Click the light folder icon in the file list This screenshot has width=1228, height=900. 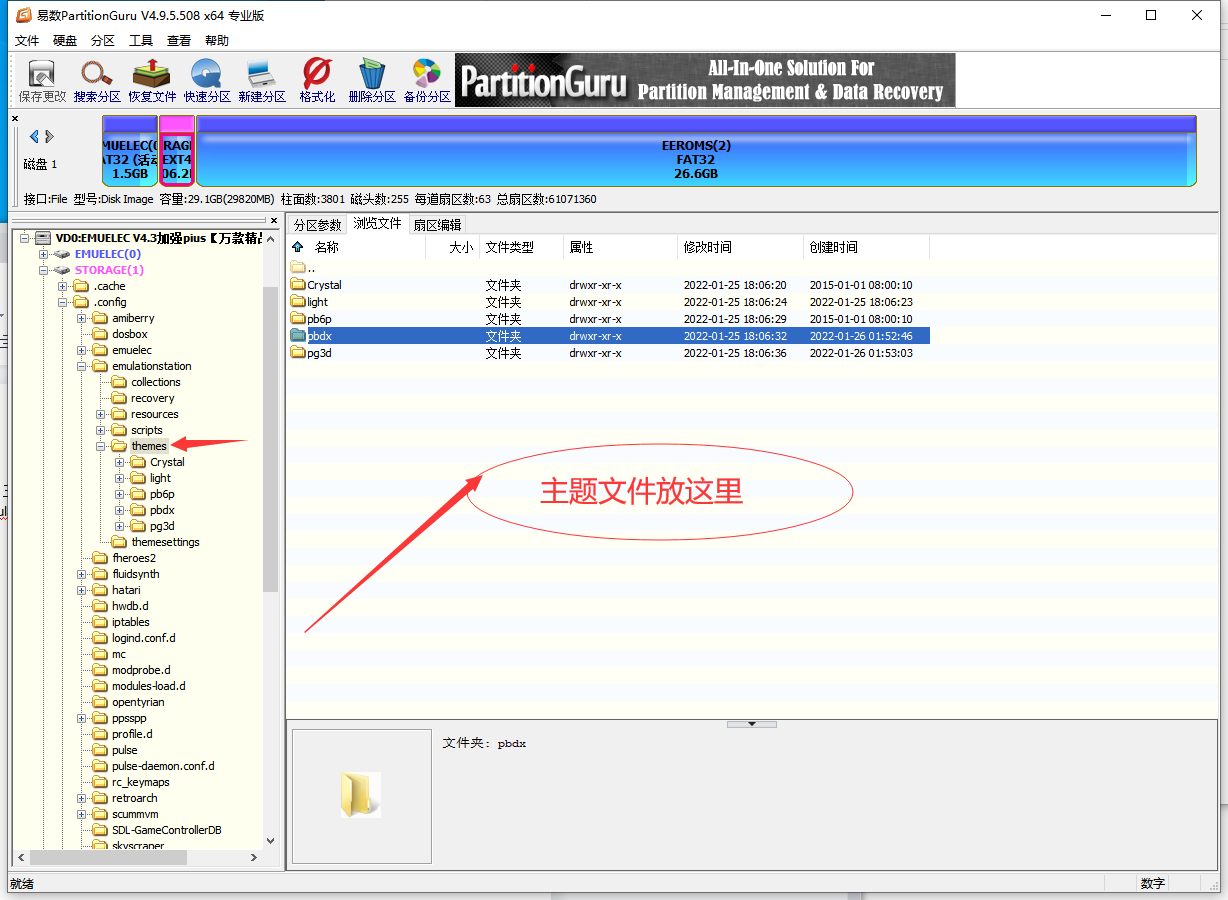click(x=298, y=302)
